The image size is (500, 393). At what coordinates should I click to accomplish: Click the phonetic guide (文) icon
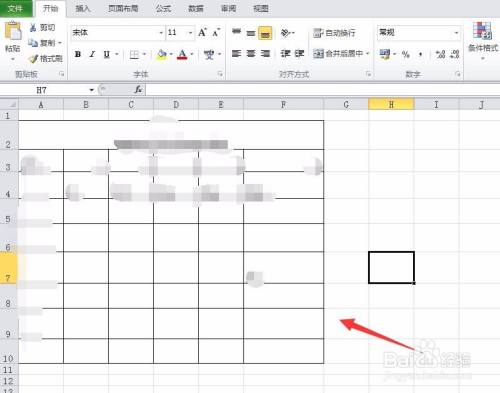209,54
